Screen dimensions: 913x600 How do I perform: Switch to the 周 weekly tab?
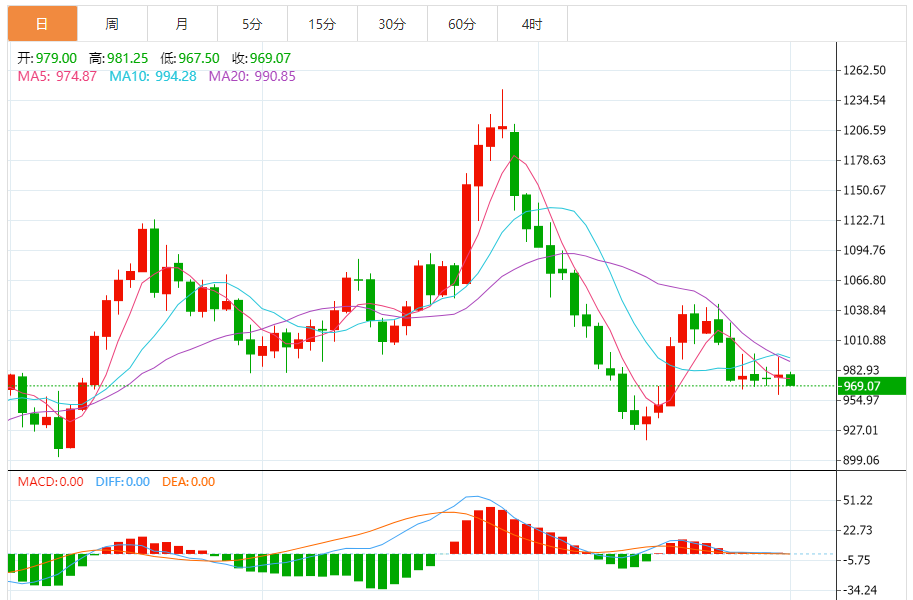pyautogui.click(x=112, y=24)
